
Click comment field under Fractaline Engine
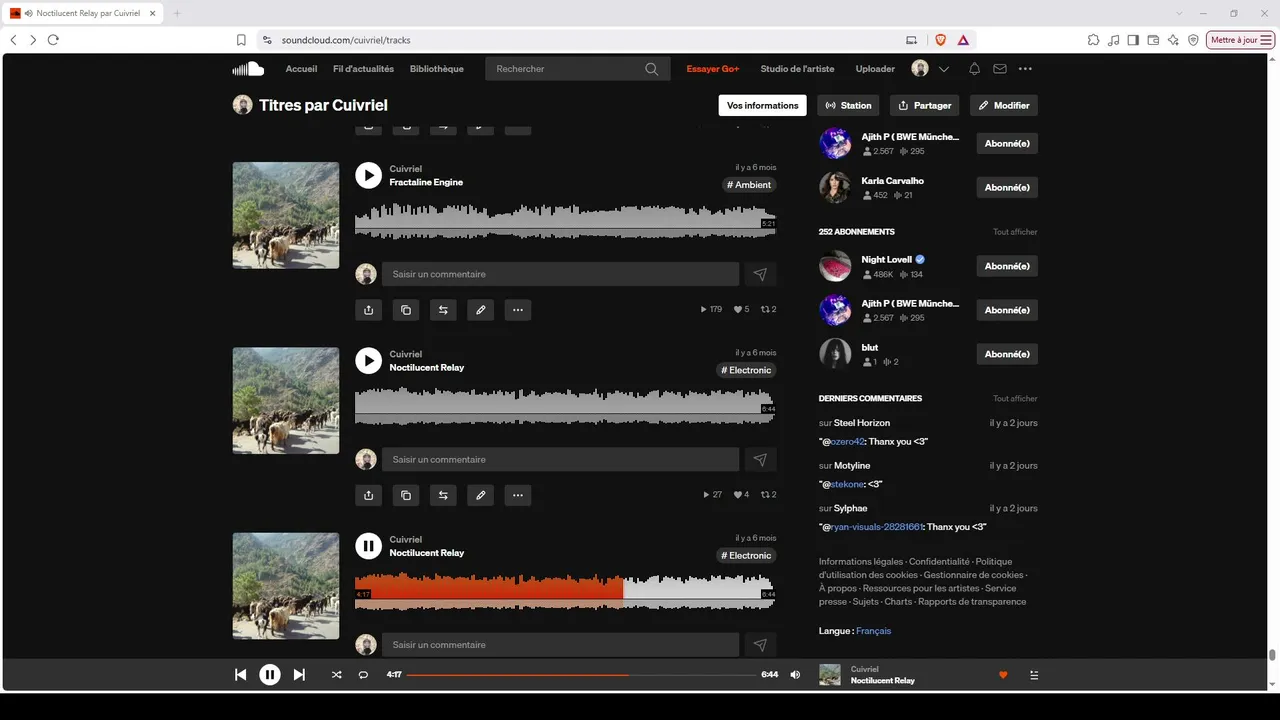pyautogui.click(x=560, y=274)
